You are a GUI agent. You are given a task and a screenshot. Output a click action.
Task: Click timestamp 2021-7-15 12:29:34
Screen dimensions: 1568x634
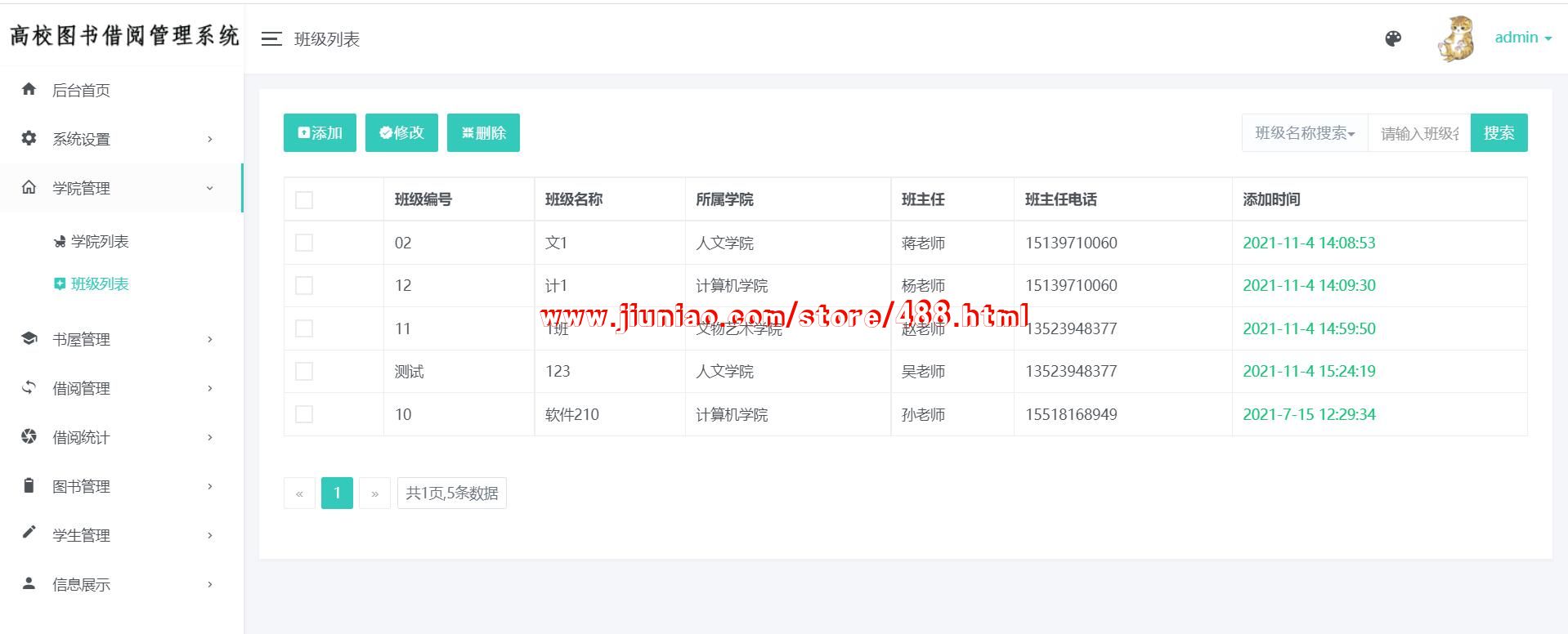point(1309,414)
